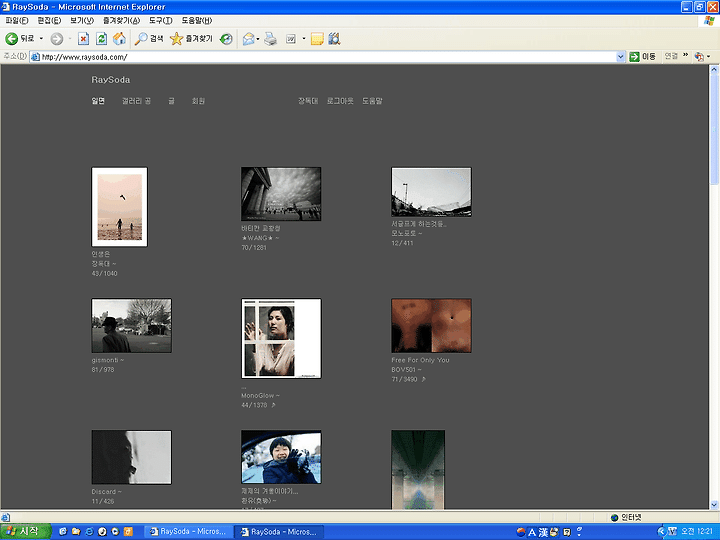Open the Windows Start (시작) button
Screen dimensions: 720x540
click(26, 532)
